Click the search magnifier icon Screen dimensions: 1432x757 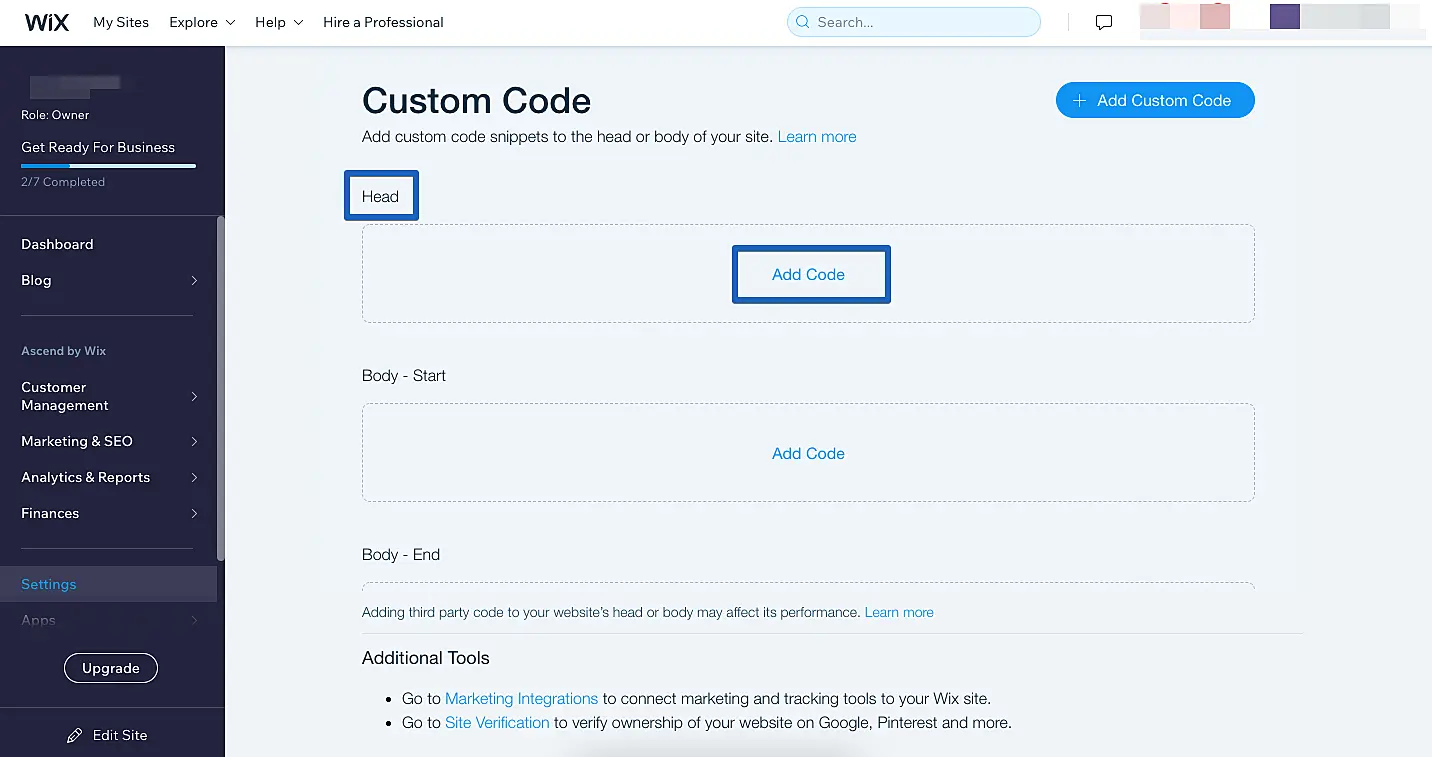pyautogui.click(x=802, y=22)
